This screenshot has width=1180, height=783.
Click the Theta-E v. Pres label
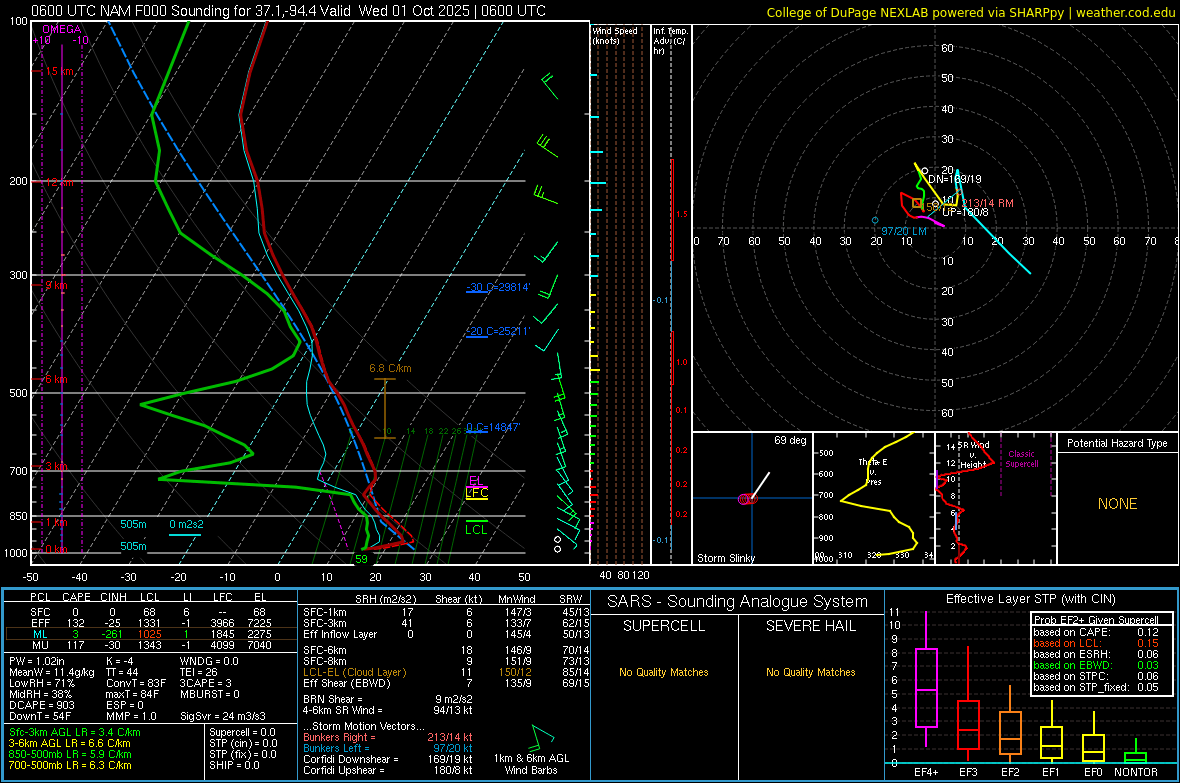tap(873, 471)
